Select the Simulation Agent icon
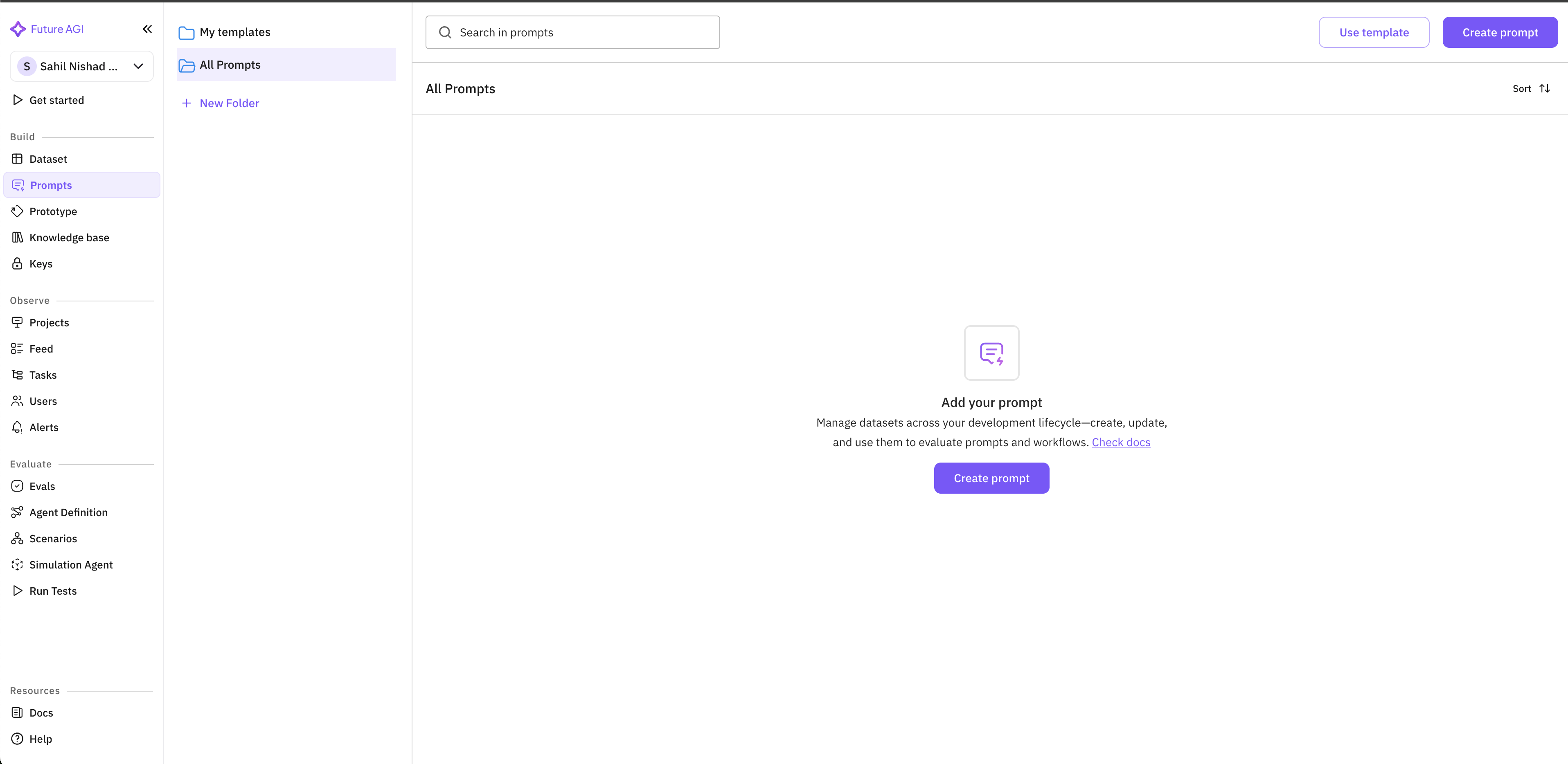 17,564
